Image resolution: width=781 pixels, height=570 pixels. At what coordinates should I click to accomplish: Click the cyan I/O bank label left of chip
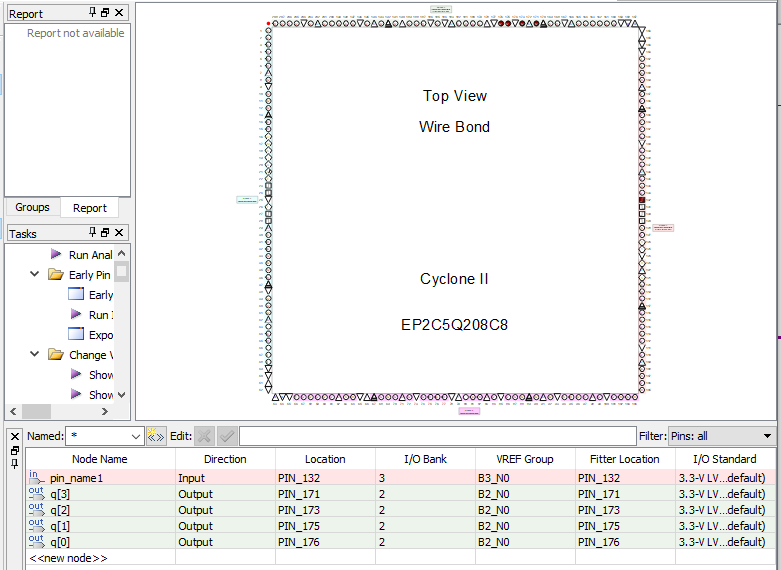[247, 200]
